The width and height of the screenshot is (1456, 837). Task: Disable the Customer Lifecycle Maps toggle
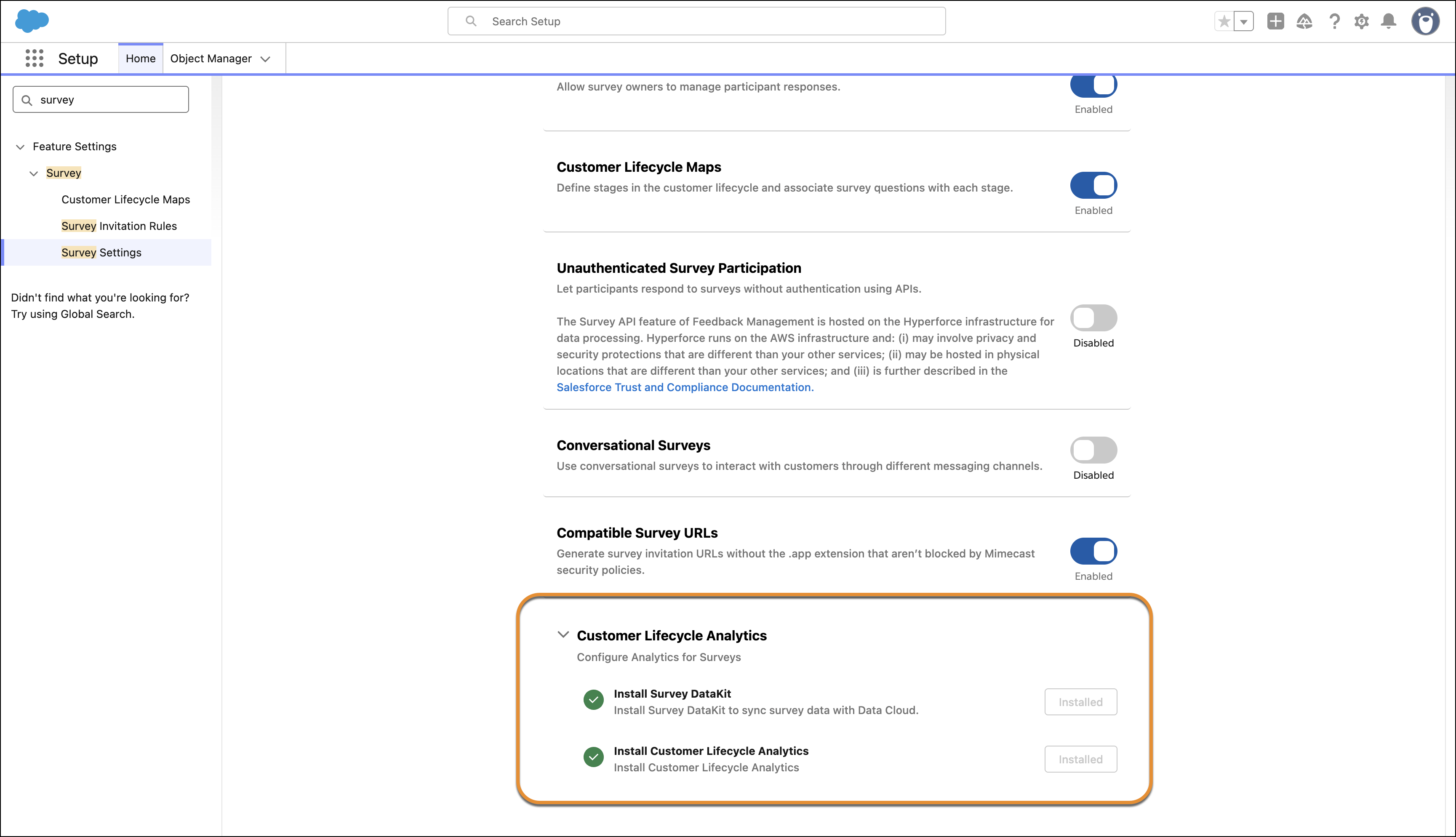pos(1093,185)
